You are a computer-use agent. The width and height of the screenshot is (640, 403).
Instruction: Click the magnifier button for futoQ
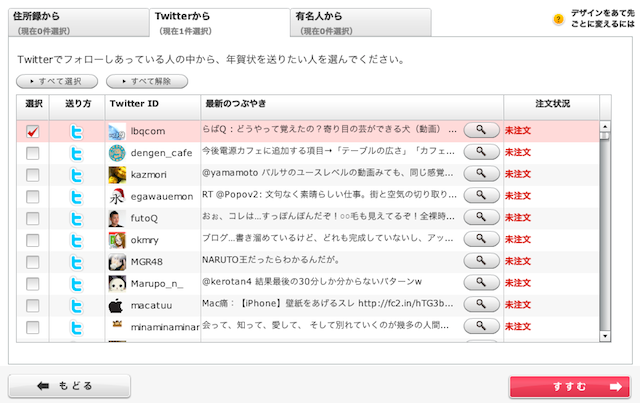pos(482,217)
